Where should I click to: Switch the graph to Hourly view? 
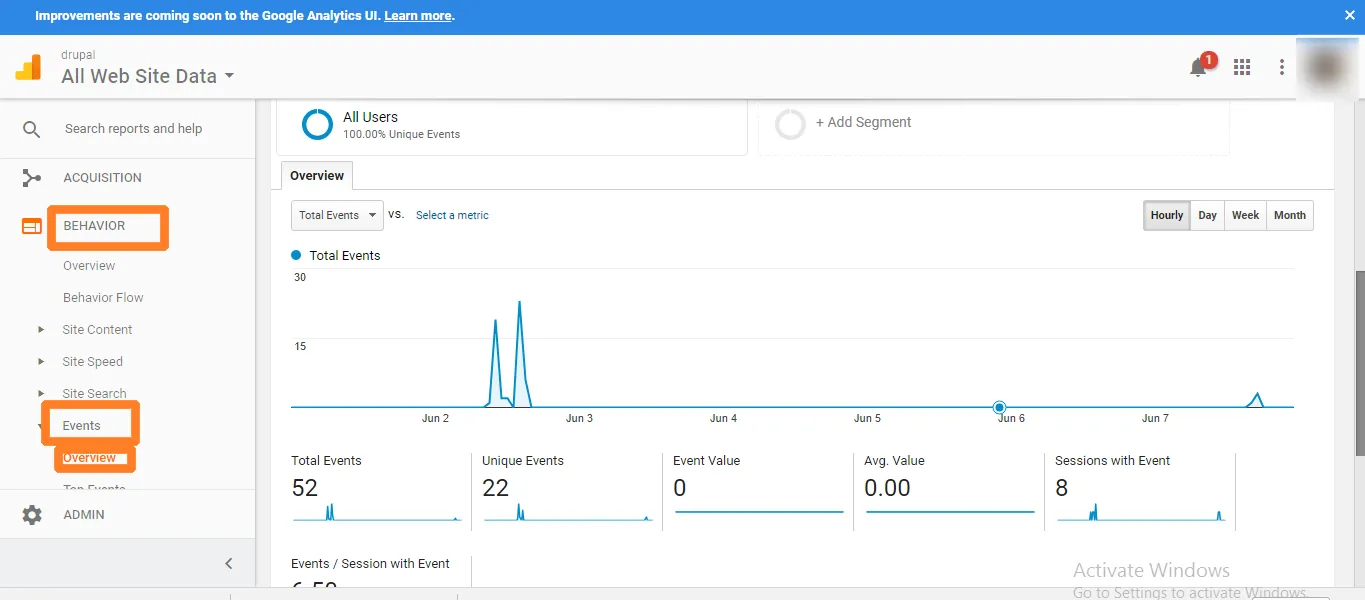tap(1166, 215)
